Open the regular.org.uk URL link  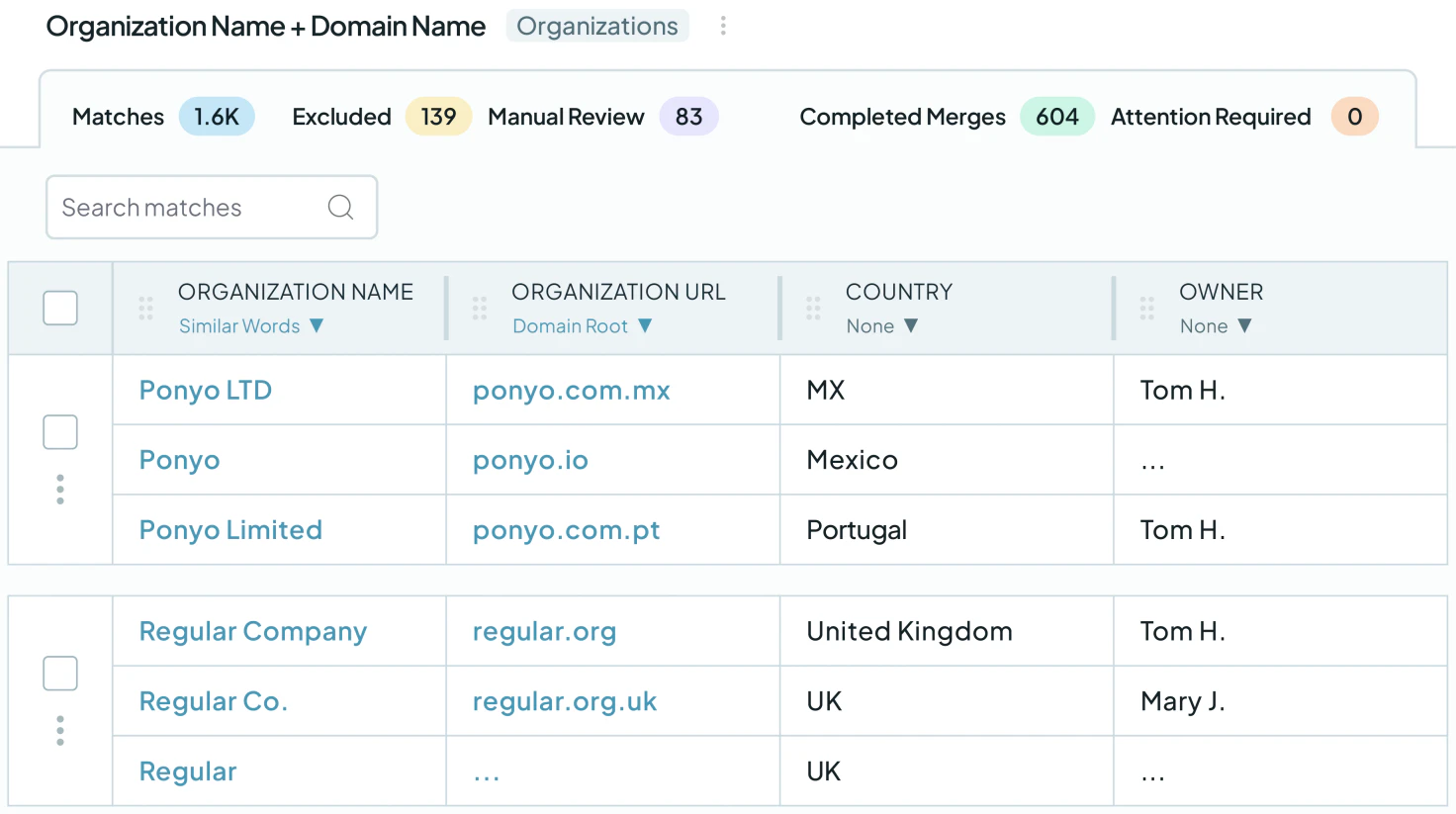pos(565,702)
